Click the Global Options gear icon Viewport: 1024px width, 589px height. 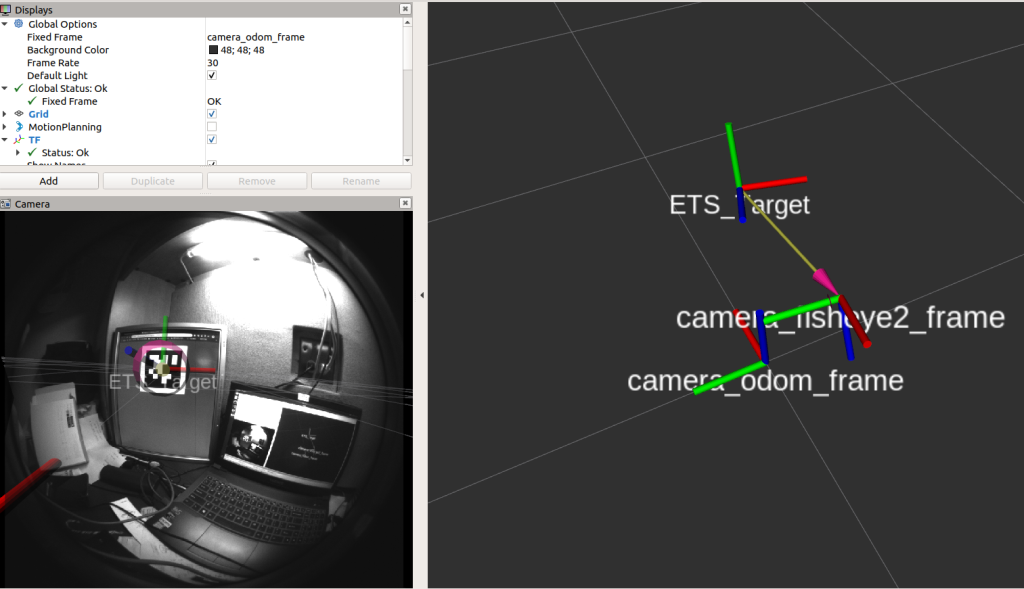19,23
